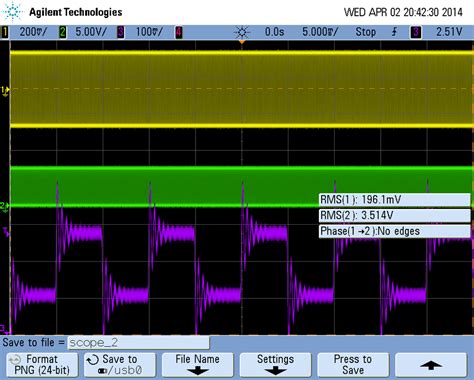Open the Format PNG (24-bit) softkey
Screen dimensions: 474x380
click(x=42, y=365)
